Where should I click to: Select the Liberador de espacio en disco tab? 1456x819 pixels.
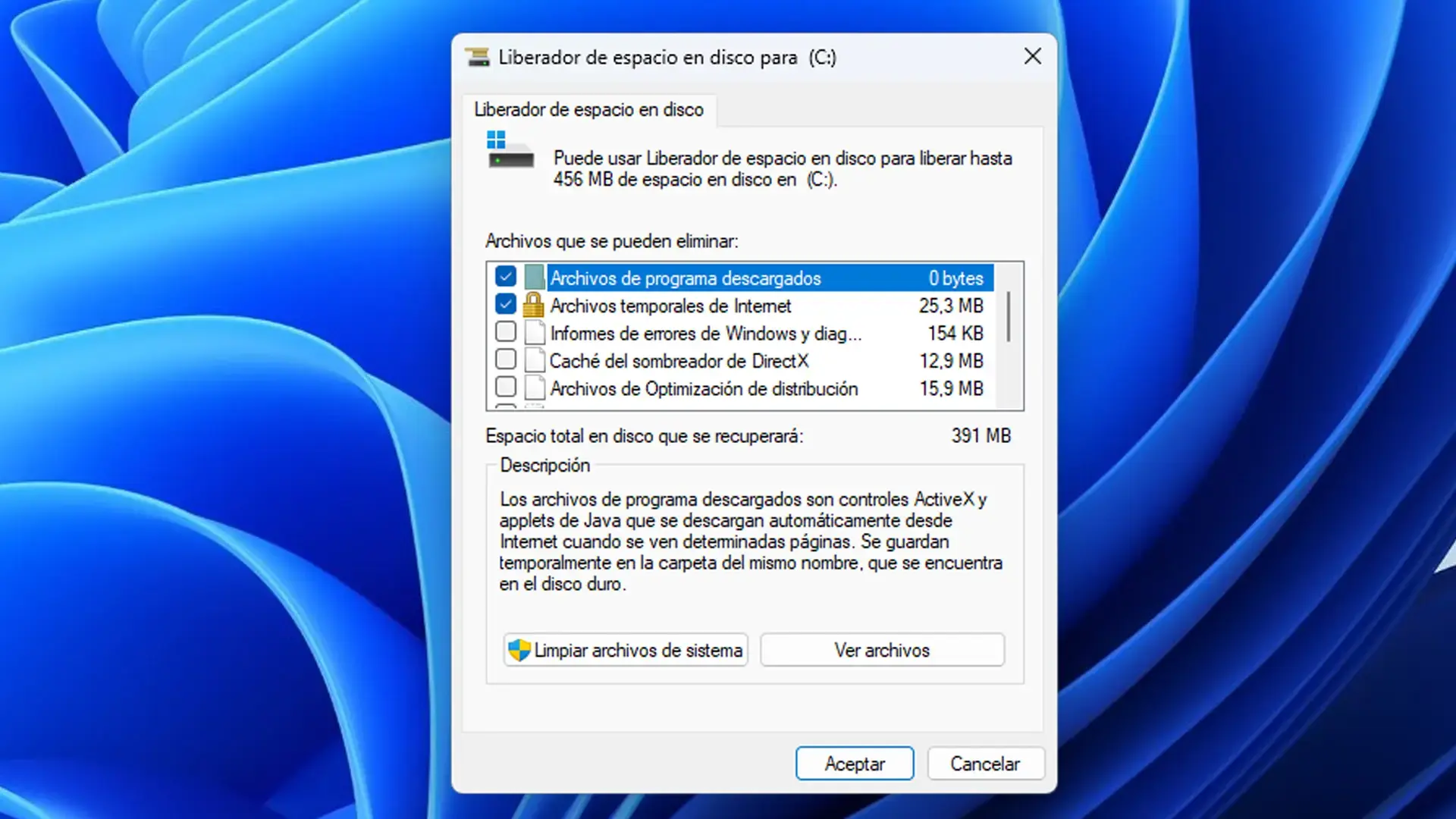click(x=588, y=110)
